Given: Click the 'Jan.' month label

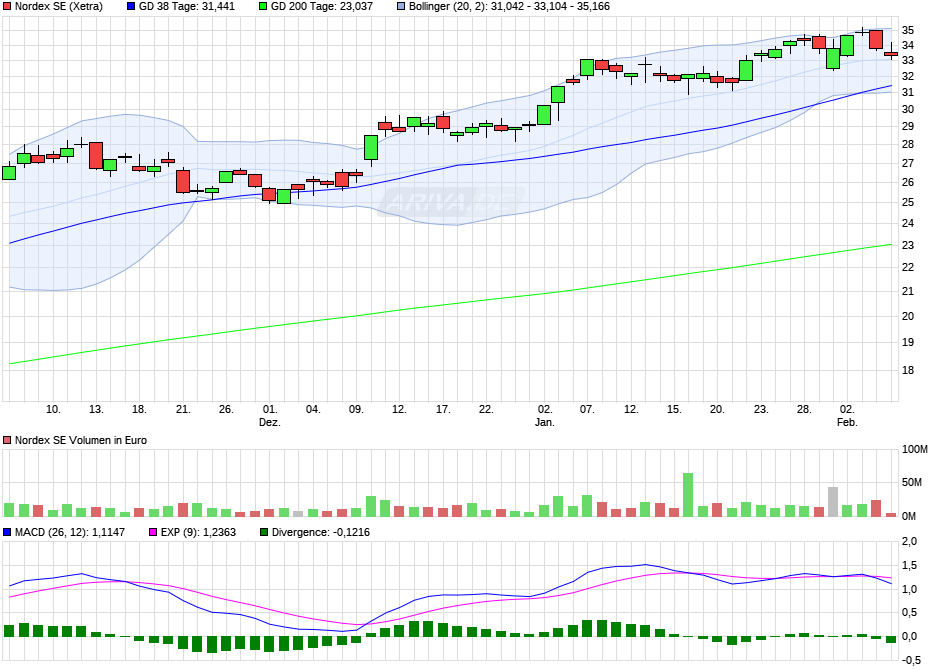Looking at the screenshot, I should pyautogui.click(x=545, y=422).
